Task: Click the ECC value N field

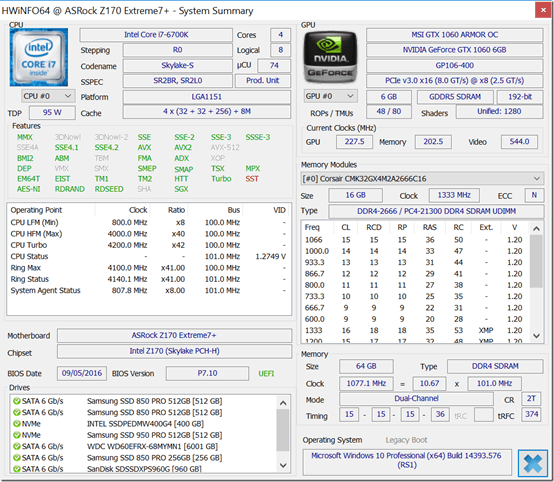Action: pos(534,195)
